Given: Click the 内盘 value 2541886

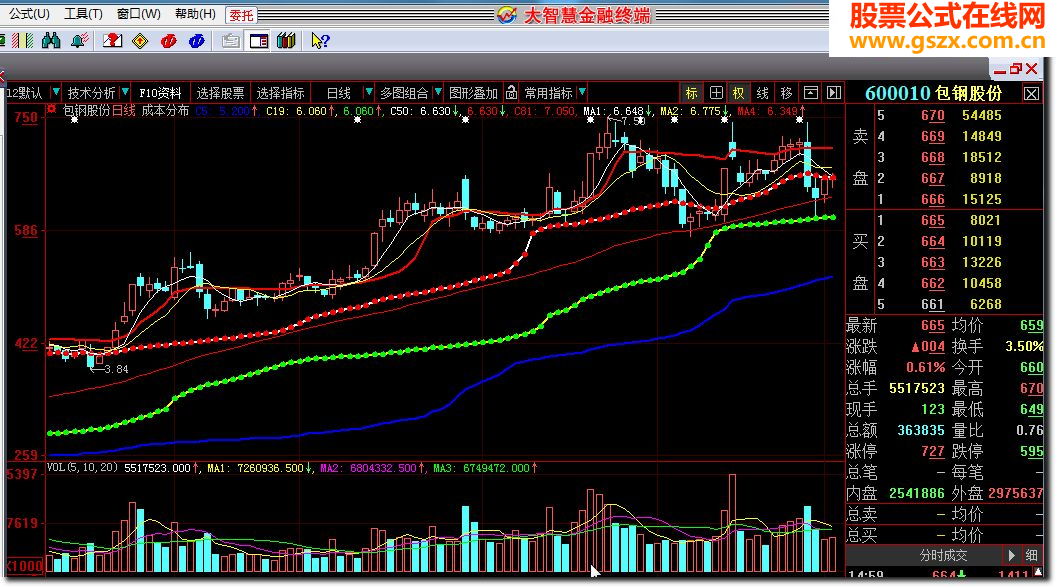Looking at the screenshot, I should pyautogui.click(x=917, y=493).
